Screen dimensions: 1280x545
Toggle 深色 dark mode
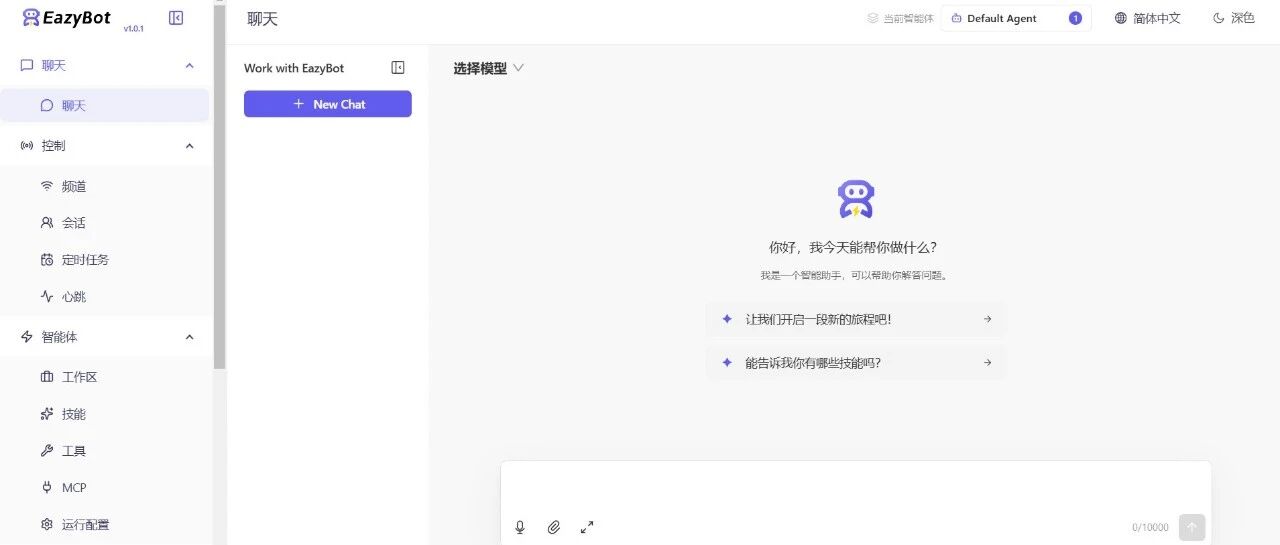[1233, 18]
